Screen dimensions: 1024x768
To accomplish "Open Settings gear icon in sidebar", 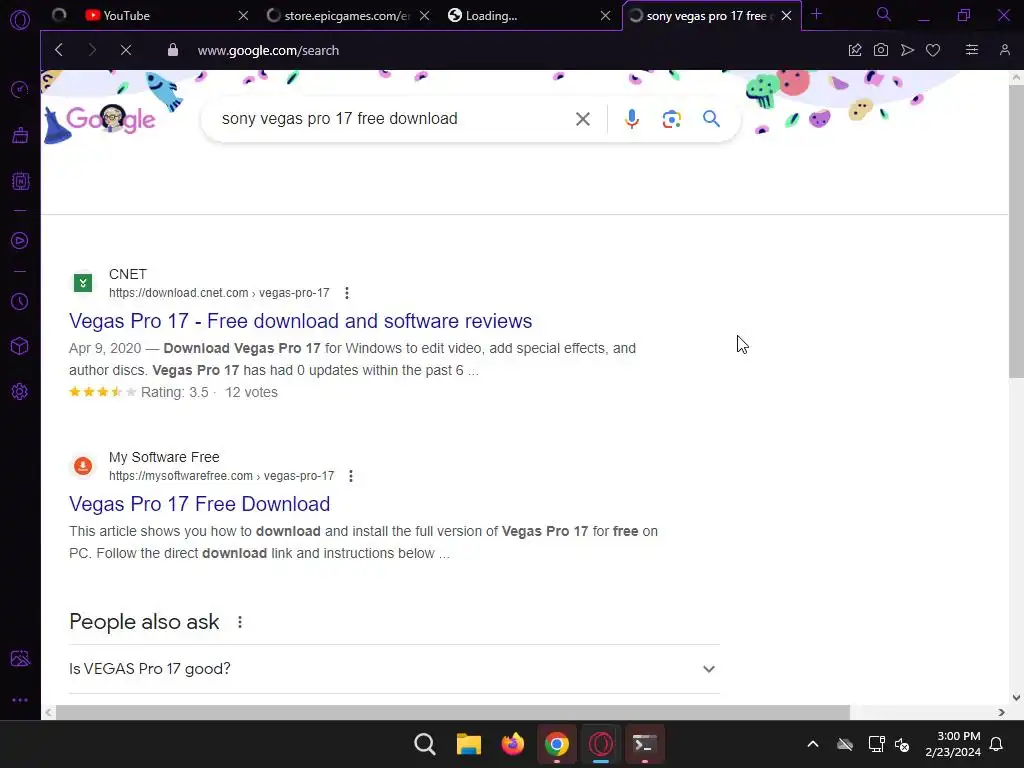I will (x=20, y=391).
